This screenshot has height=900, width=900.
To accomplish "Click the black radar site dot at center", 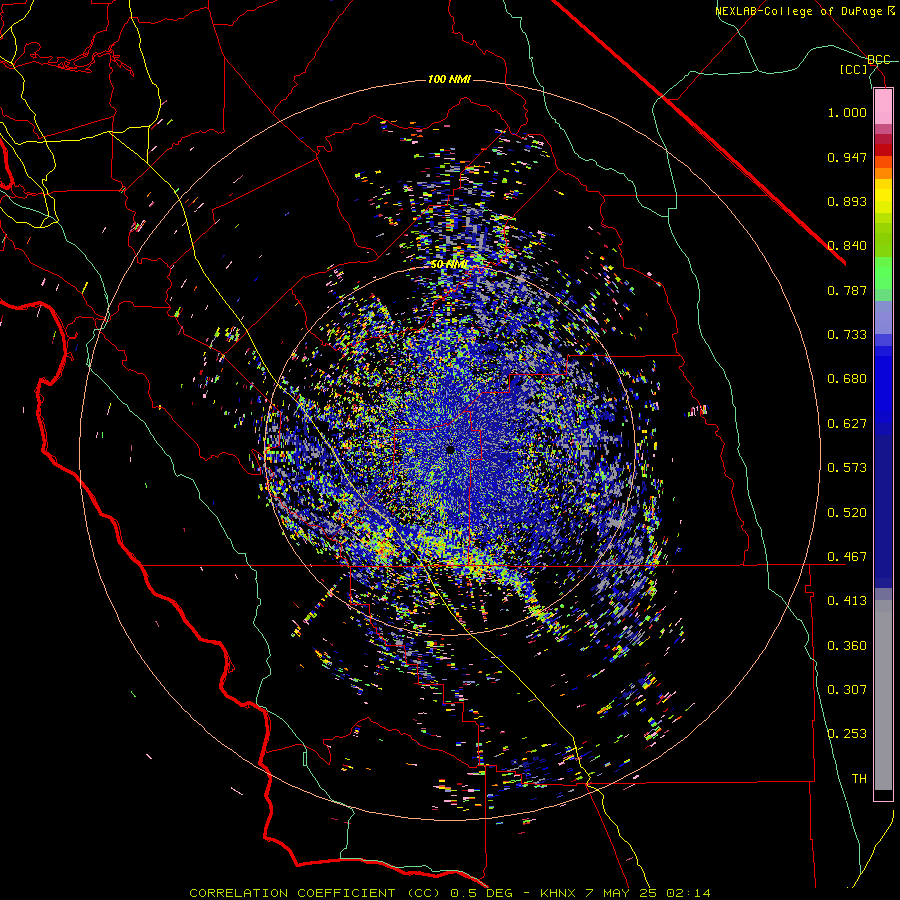I will pyautogui.click(x=451, y=450).
